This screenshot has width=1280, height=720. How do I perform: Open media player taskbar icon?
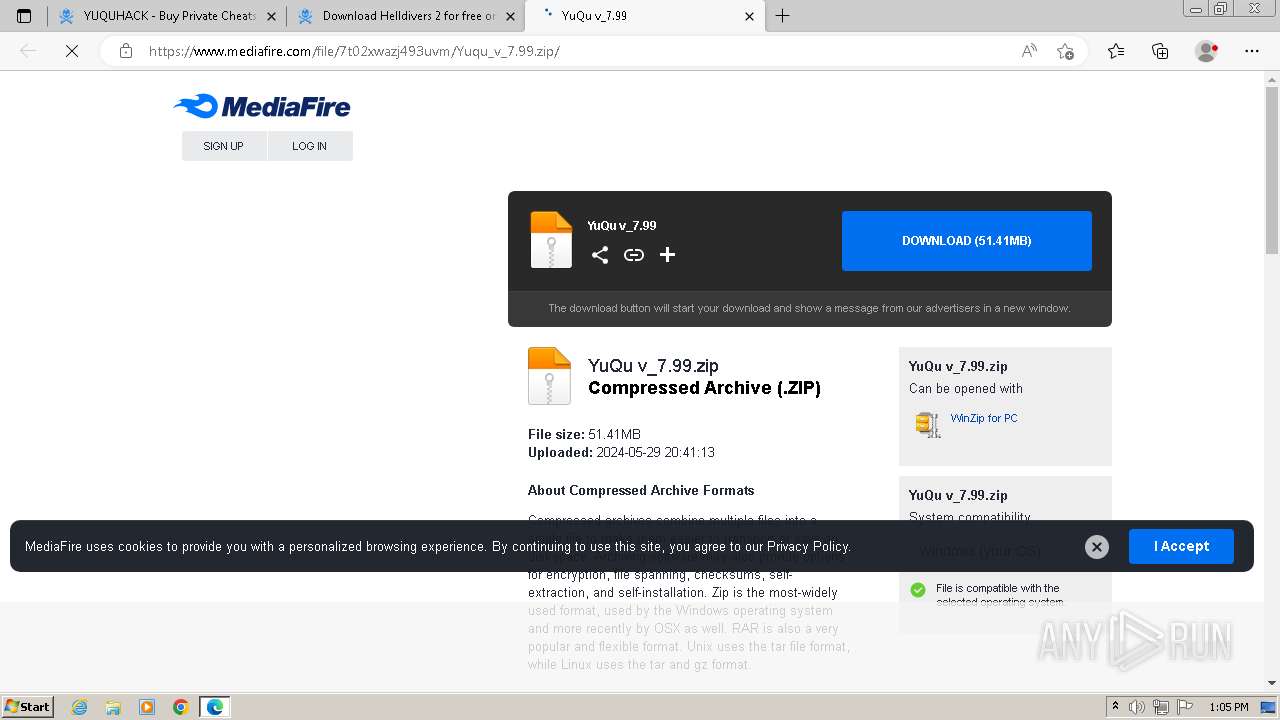click(x=147, y=707)
